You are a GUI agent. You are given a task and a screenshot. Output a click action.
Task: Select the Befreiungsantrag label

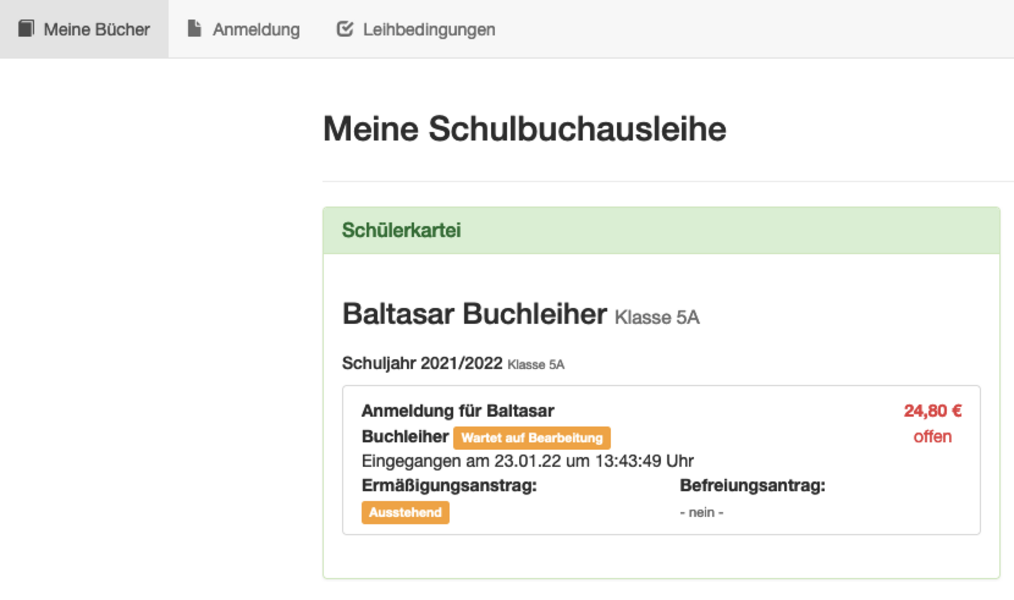[752, 486]
